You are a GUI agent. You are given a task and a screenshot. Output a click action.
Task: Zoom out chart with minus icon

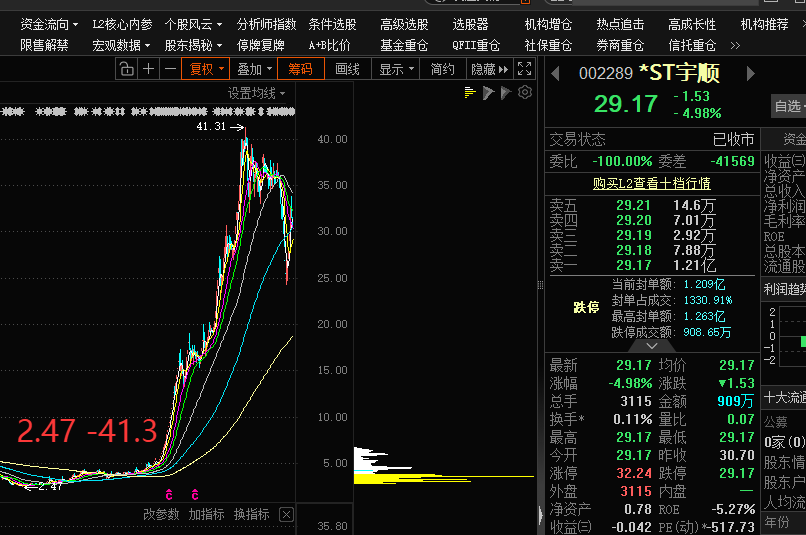coord(171,69)
